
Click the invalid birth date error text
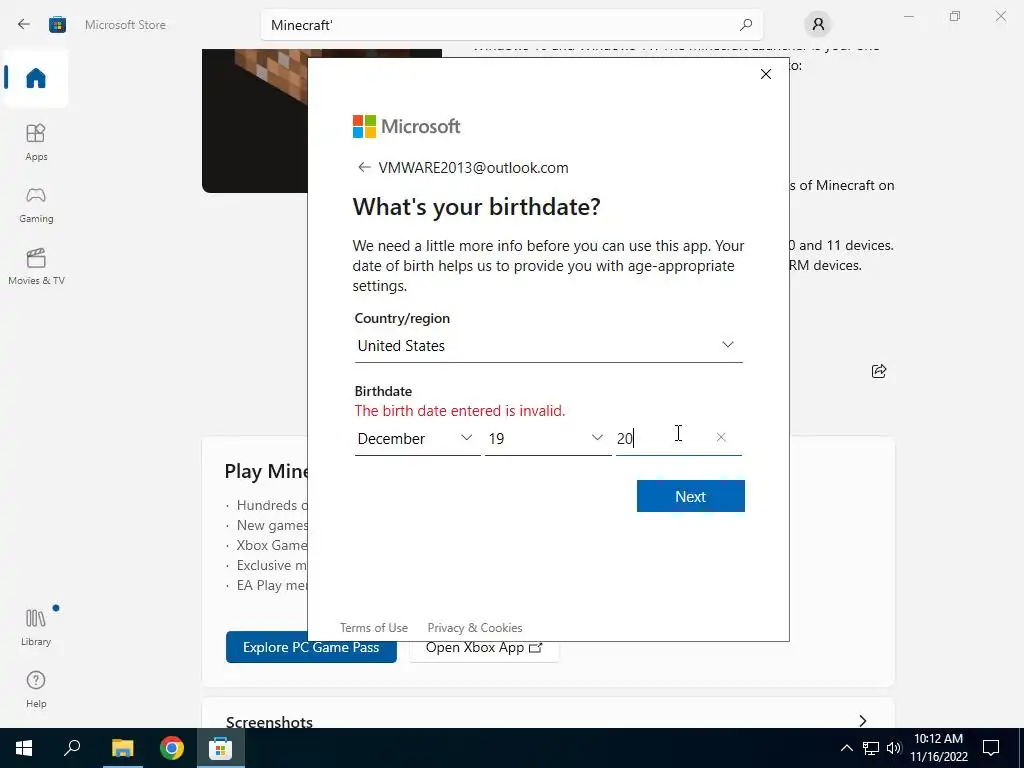coord(460,411)
